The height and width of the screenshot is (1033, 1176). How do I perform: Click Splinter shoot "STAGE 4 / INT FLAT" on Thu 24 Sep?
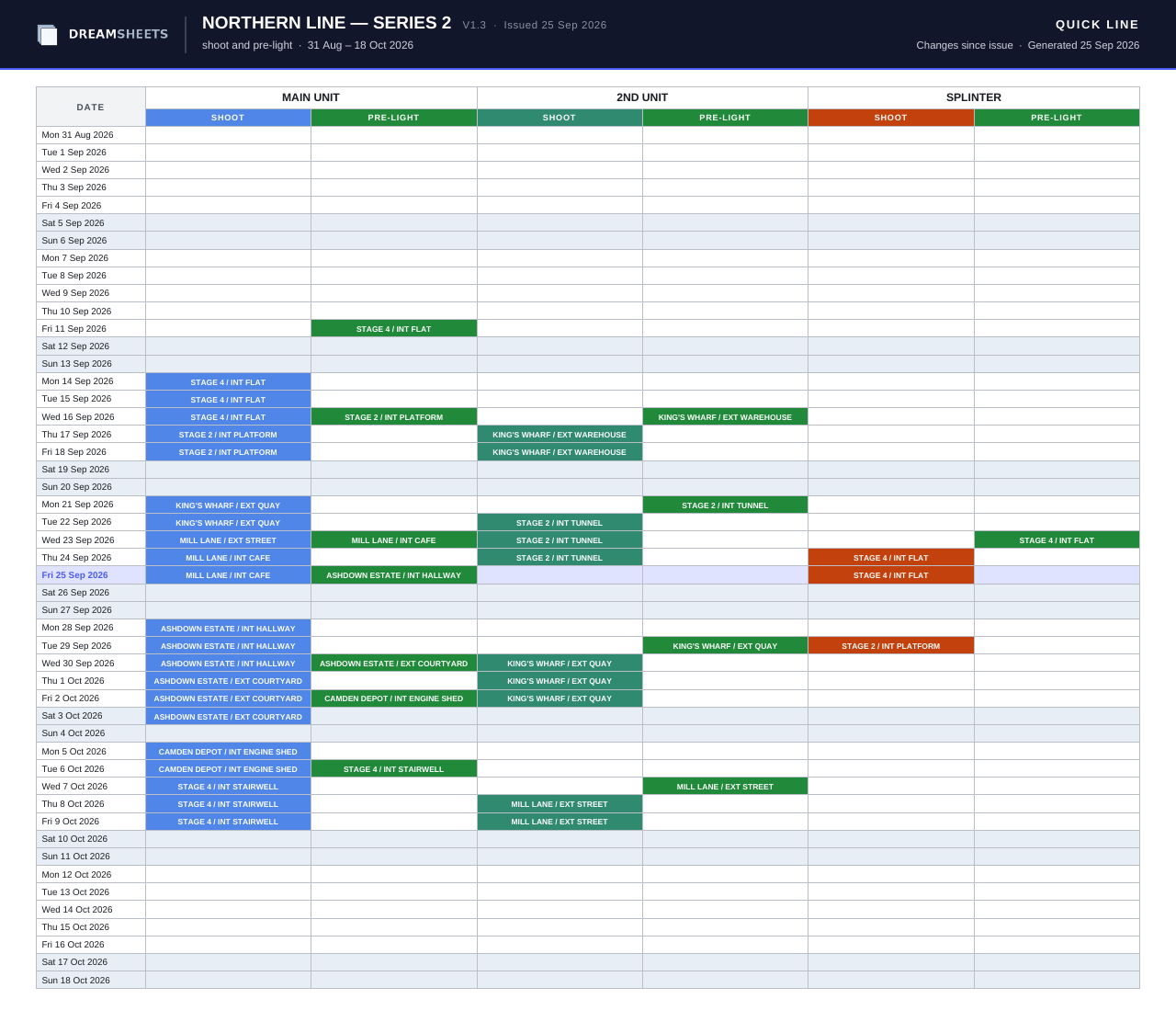click(890, 558)
